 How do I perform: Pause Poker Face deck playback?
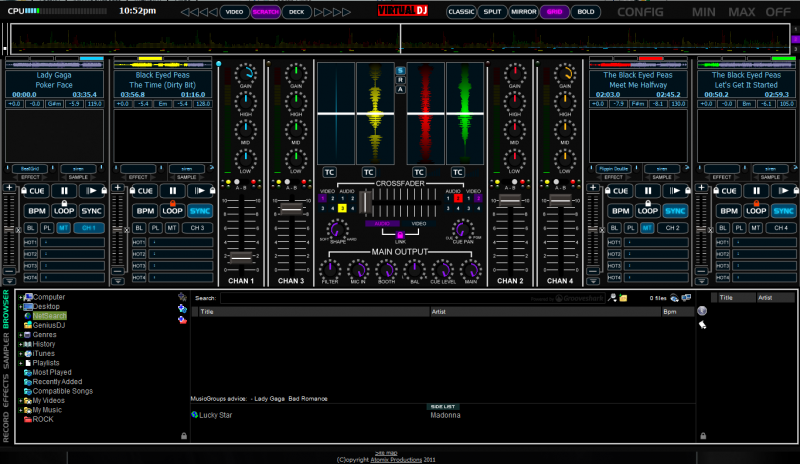coord(64,191)
